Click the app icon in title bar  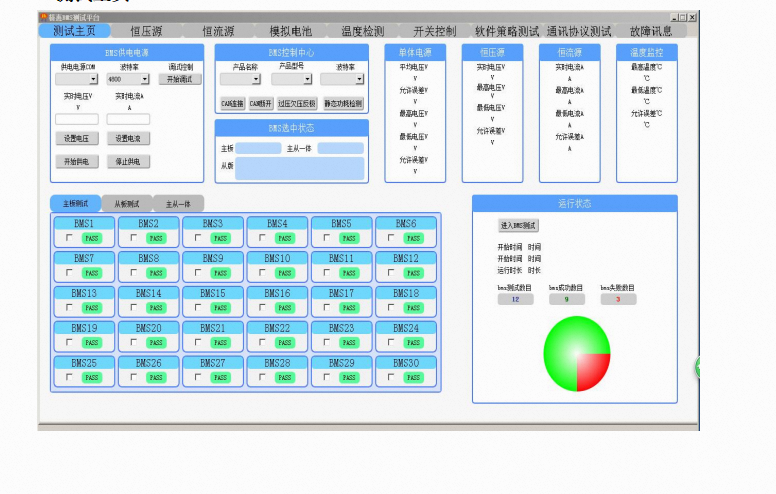tap(44, 18)
